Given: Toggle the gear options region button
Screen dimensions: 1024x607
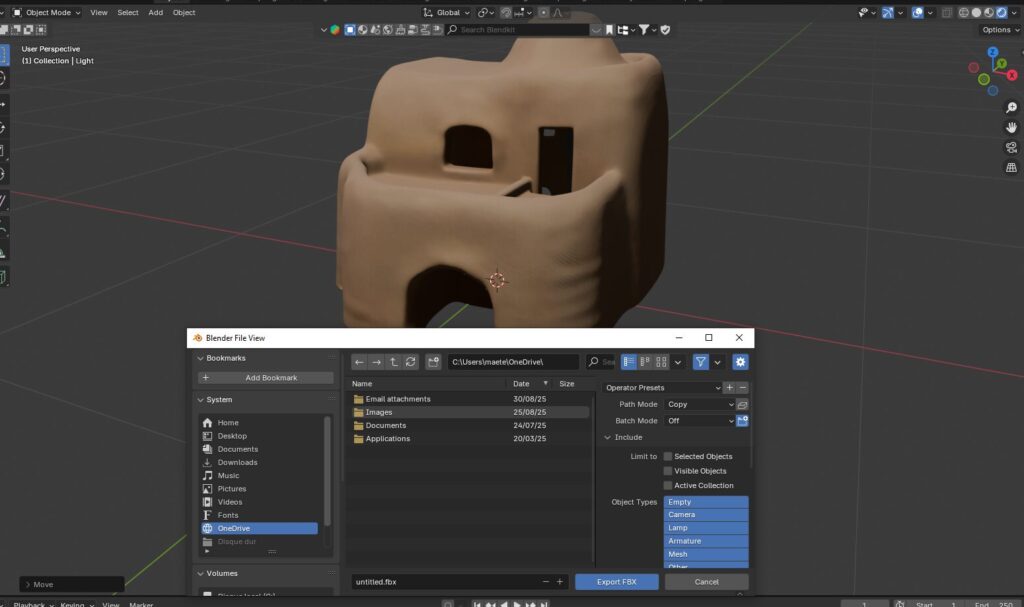Looking at the screenshot, I should pyautogui.click(x=740, y=362).
